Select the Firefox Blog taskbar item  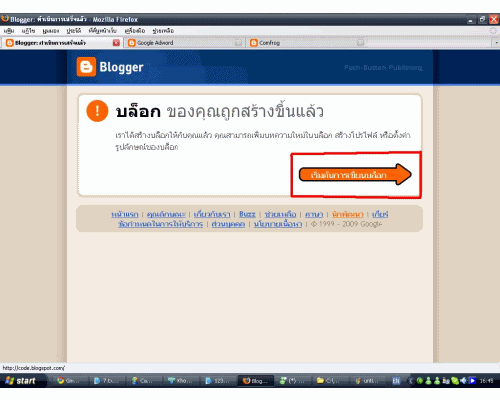(256, 381)
